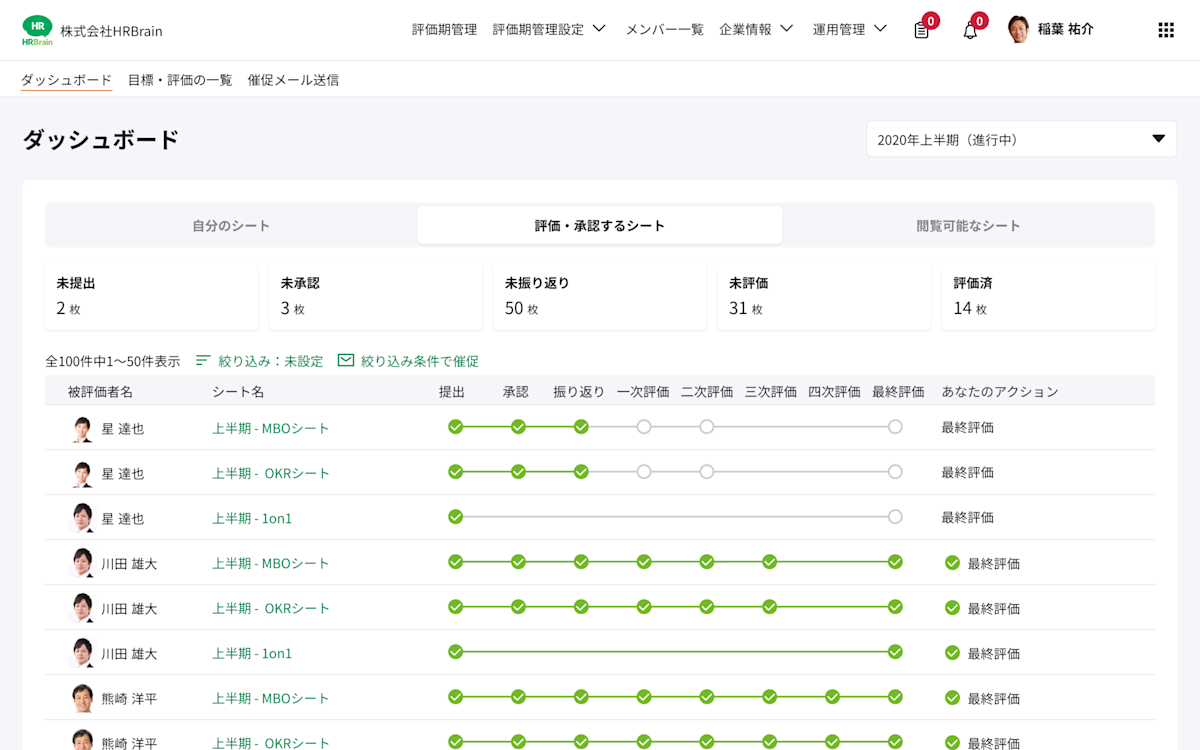
Task: Click 提出 status check in 星 達也 MBO row
Action: tap(456, 427)
